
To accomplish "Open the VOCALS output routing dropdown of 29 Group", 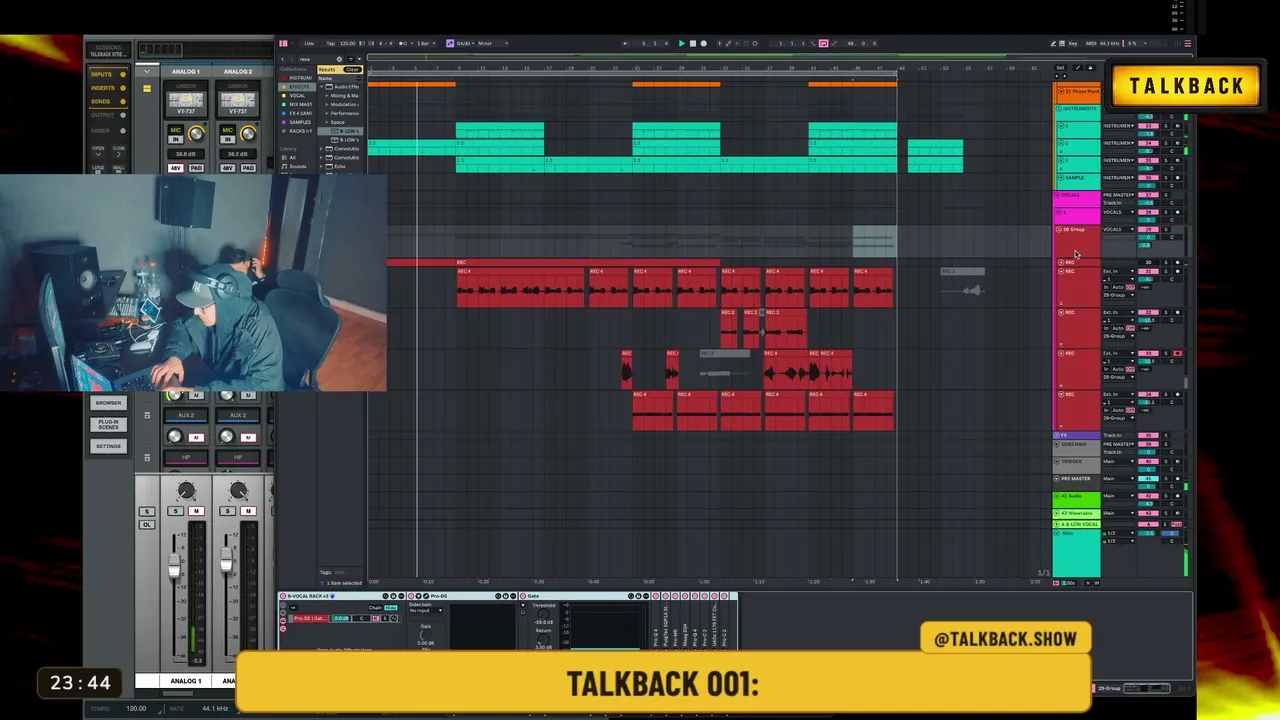I will [x=1119, y=229].
